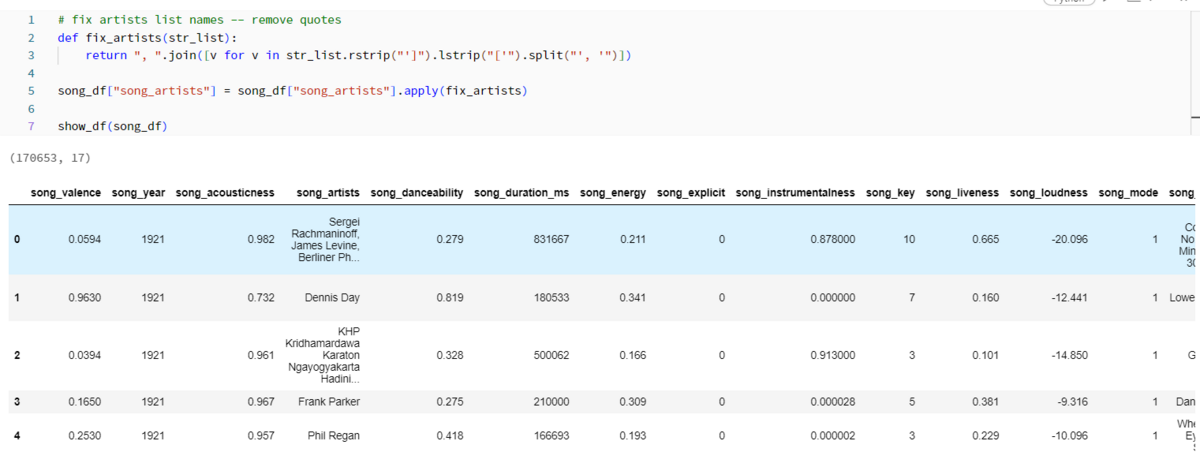The image size is (1200, 467).
Task: Click valence value 0.0394
Action: pyautogui.click(x=83, y=355)
